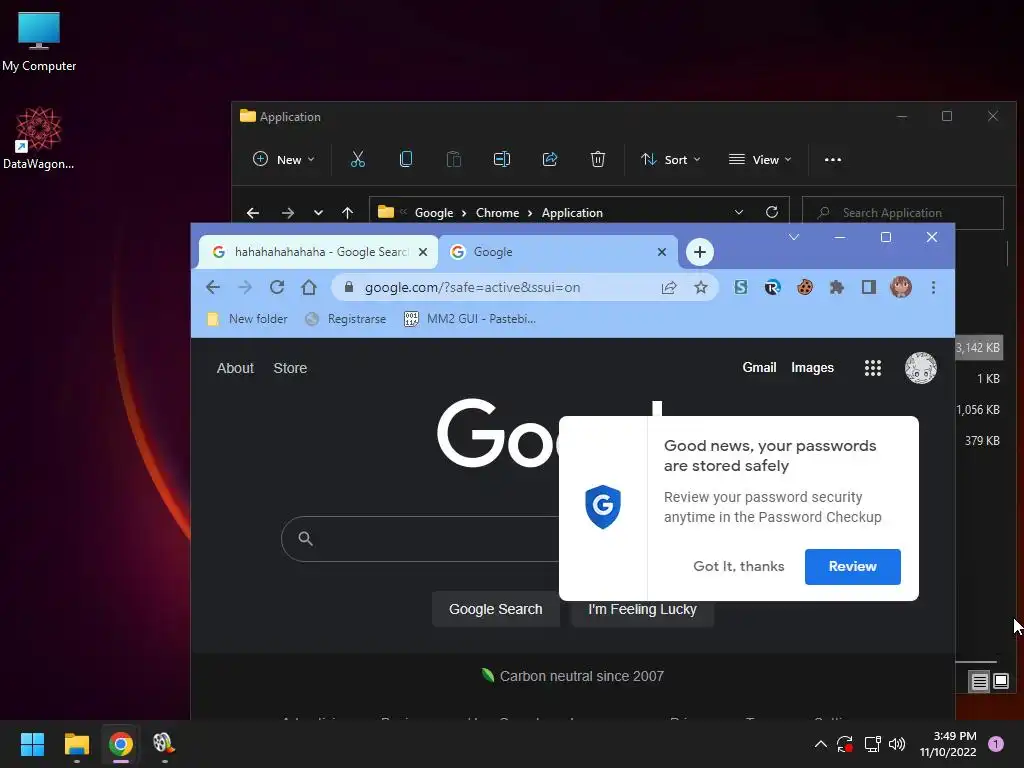Click the Delete trash icon in File Explorer
The width and height of the screenshot is (1024, 768).
598,159
